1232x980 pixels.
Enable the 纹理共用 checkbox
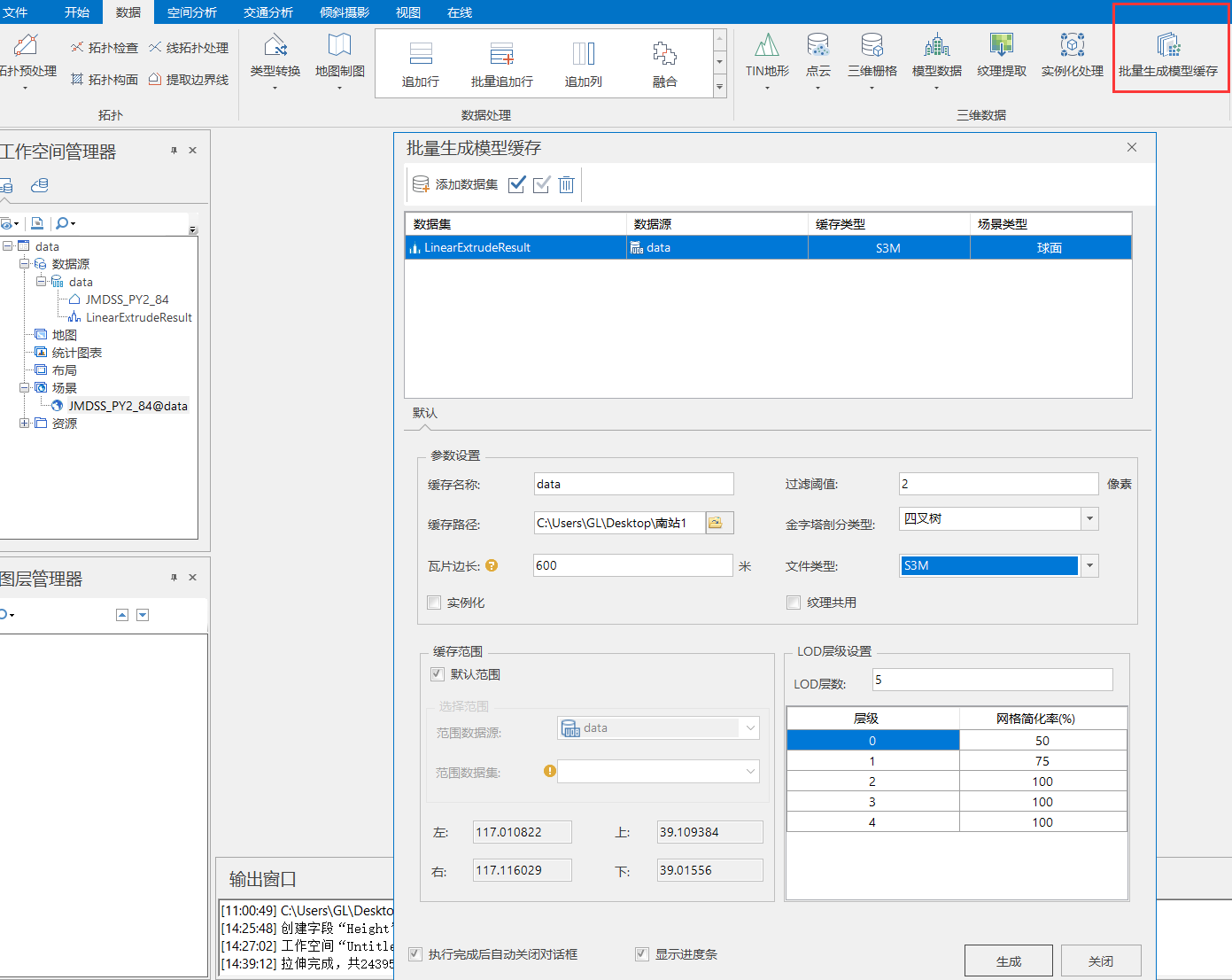tap(794, 603)
